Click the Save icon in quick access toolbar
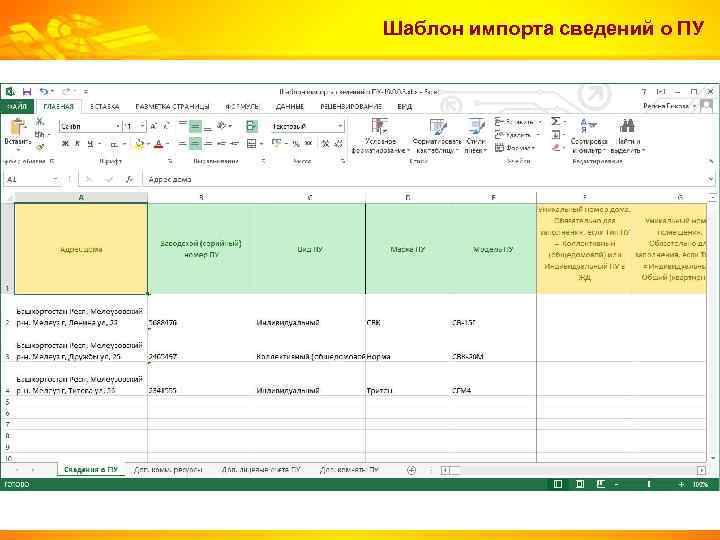The height and width of the screenshot is (540, 720). pyautogui.click(x=27, y=91)
